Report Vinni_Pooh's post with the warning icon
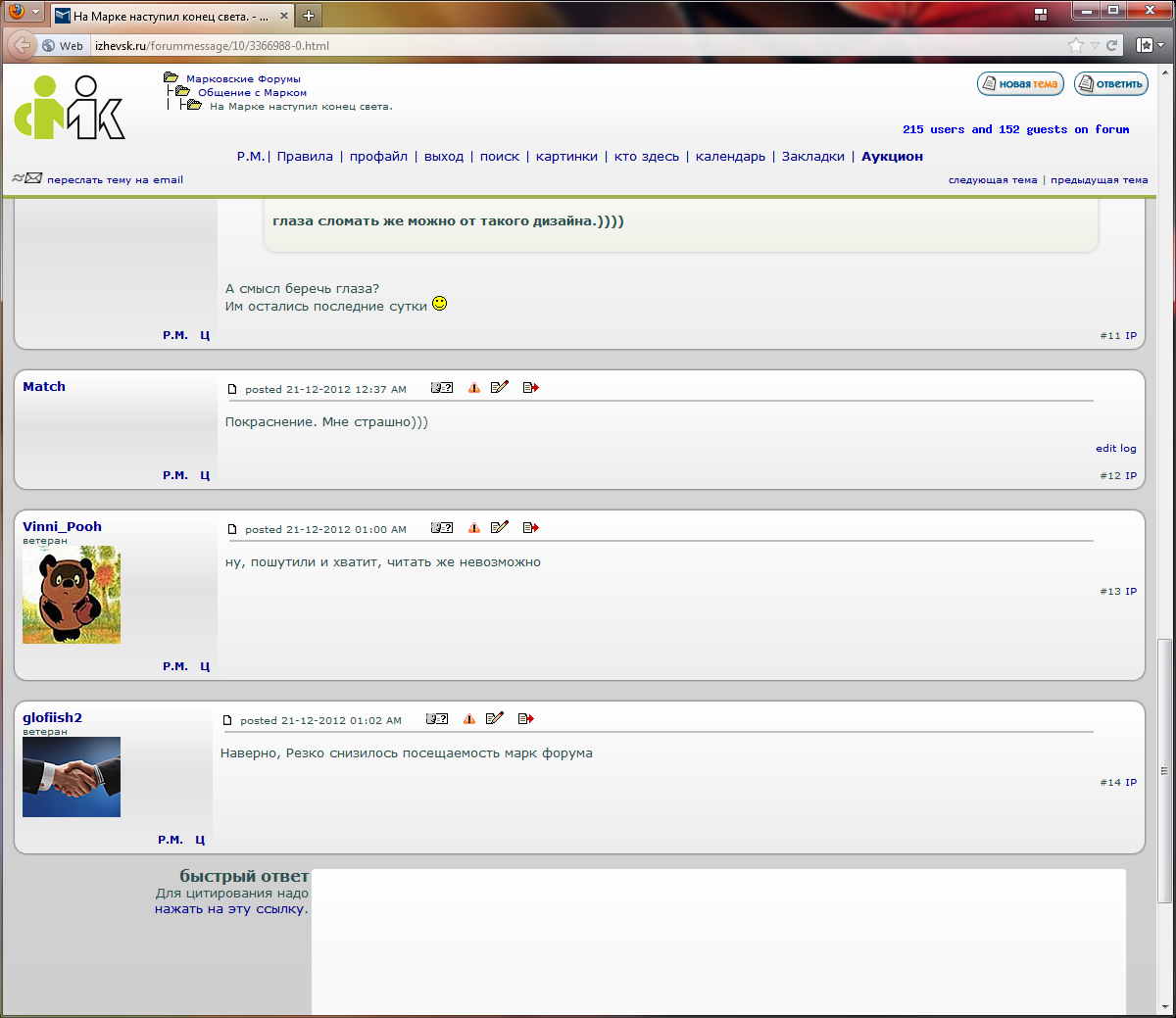This screenshot has height=1018, width=1176. 474,528
